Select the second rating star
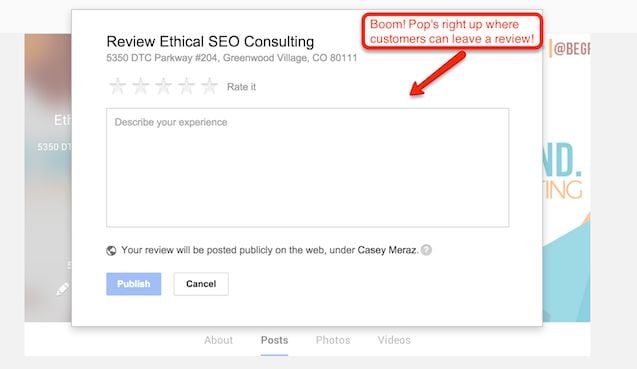 click(x=141, y=86)
